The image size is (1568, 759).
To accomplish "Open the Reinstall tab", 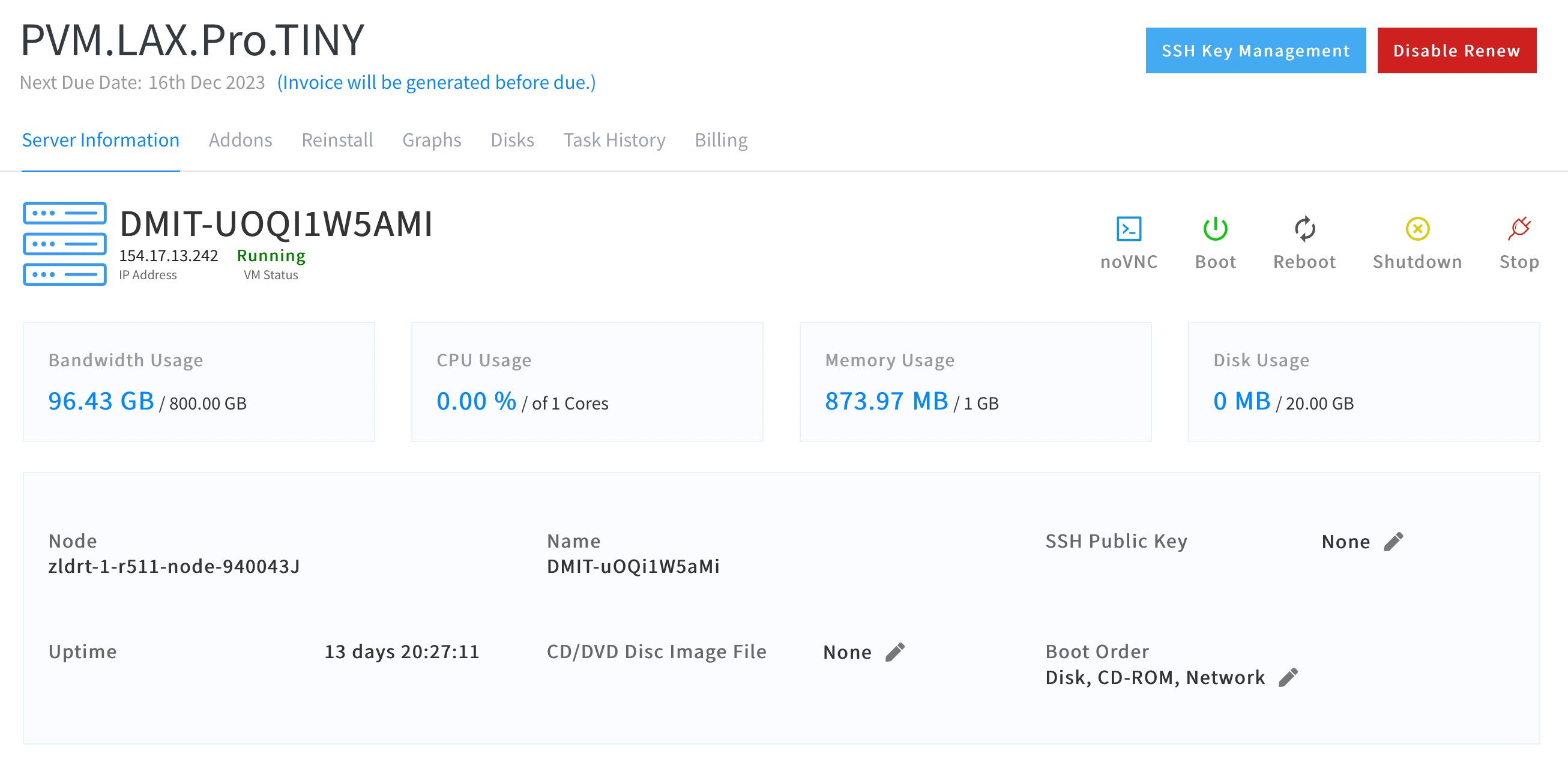I will point(337,140).
